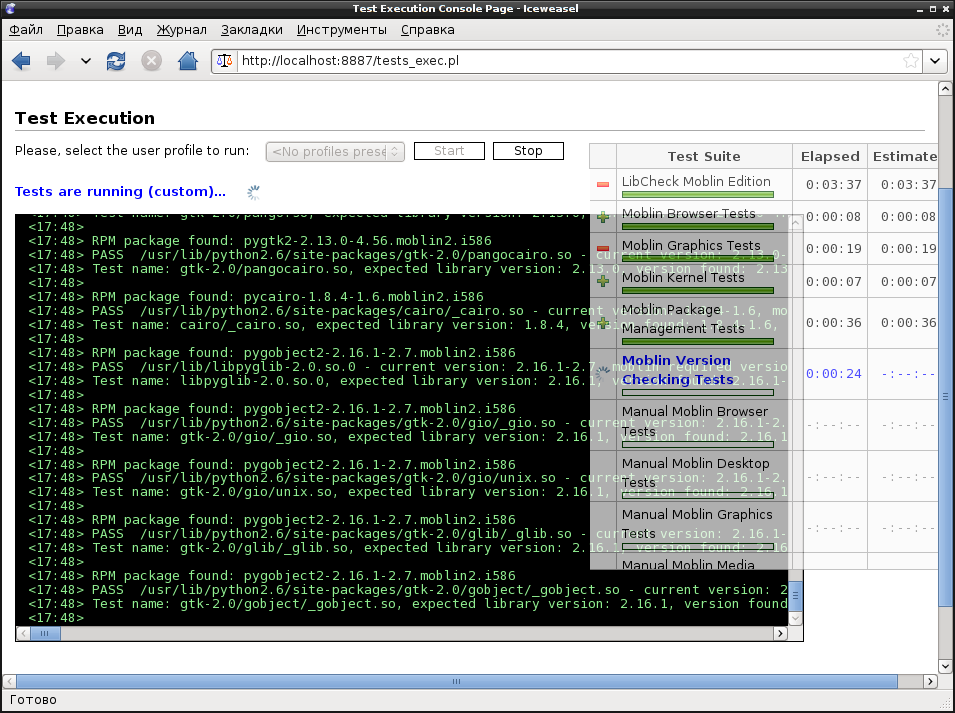This screenshot has width=955, height=713.
Task: Expand Moblin Browser Tests plus icon
Action: tap(603, 217)
